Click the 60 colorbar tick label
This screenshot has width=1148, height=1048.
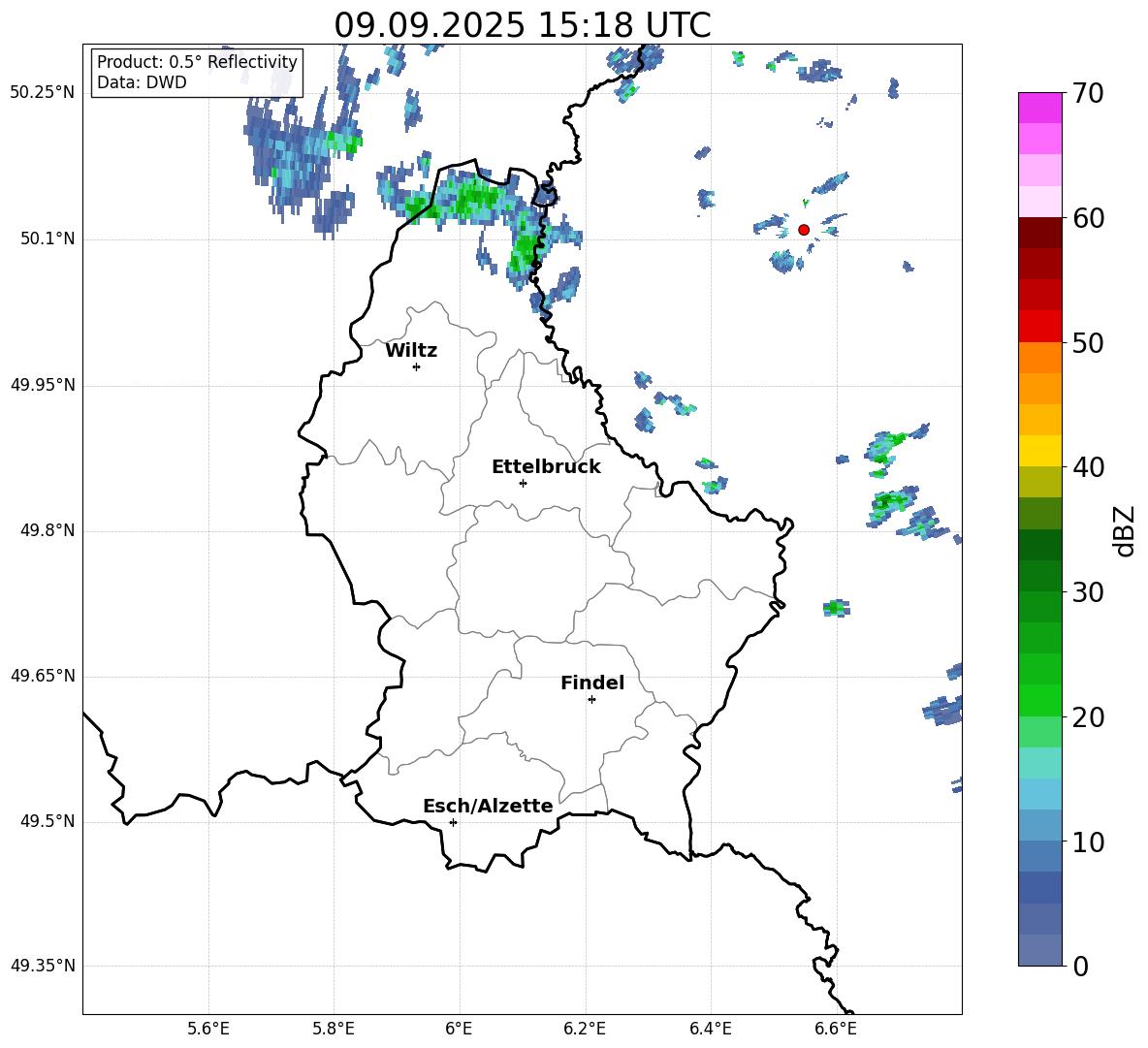pos(1088,218)
